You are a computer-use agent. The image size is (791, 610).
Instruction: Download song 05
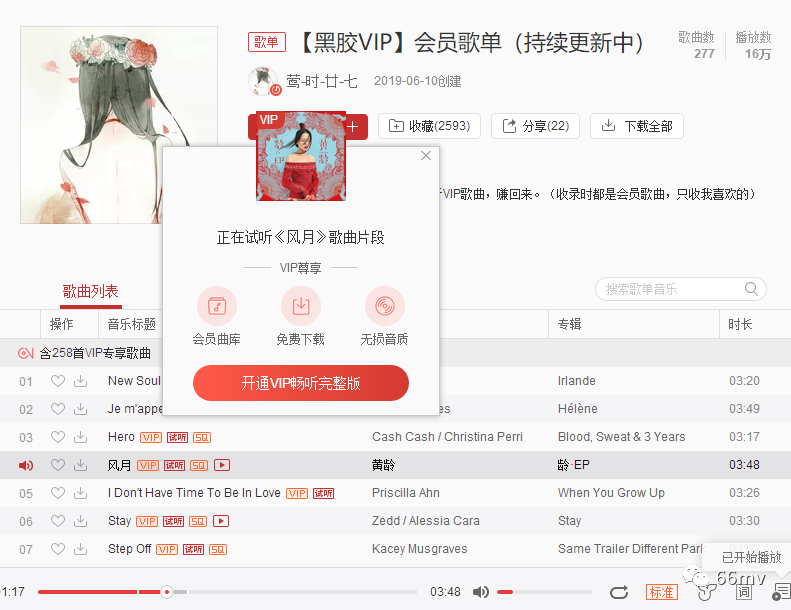pyautogui.click(x=81, y=493)
